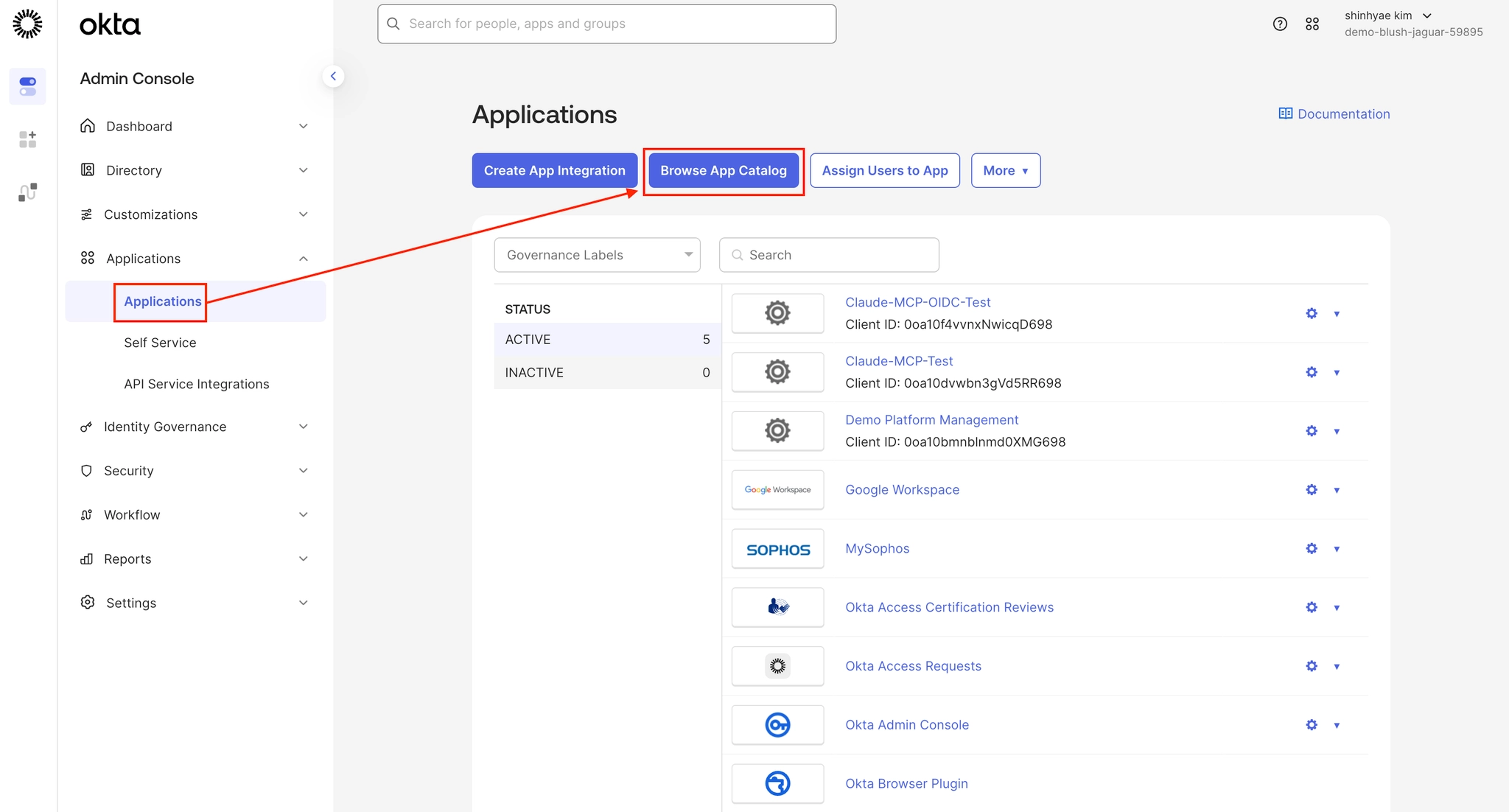This screenshot has width=1509, height=812.
Task: Collapse sidebar with the chevron button
Action: point(333,76)
